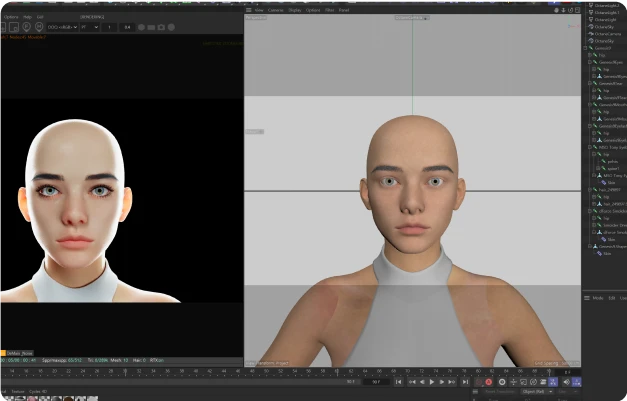The image size is (627, 401).
Task: Open the Options menu in Live Viewer
Action: pos(11,17)
